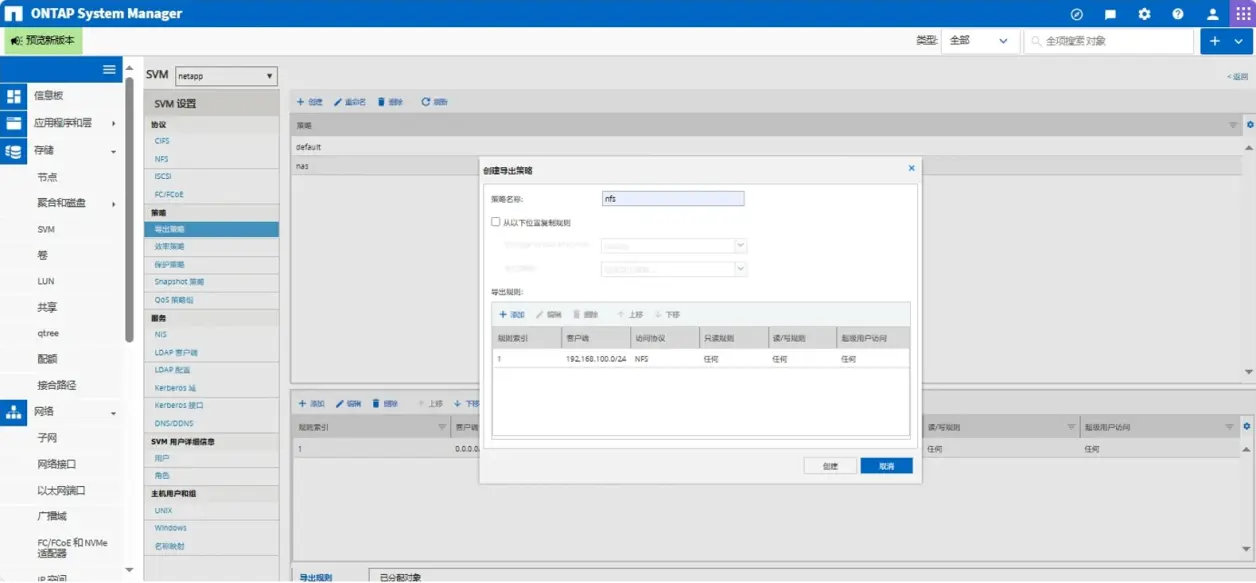Enable the 从以下位置复制规则 checkbox

[496, 222]
